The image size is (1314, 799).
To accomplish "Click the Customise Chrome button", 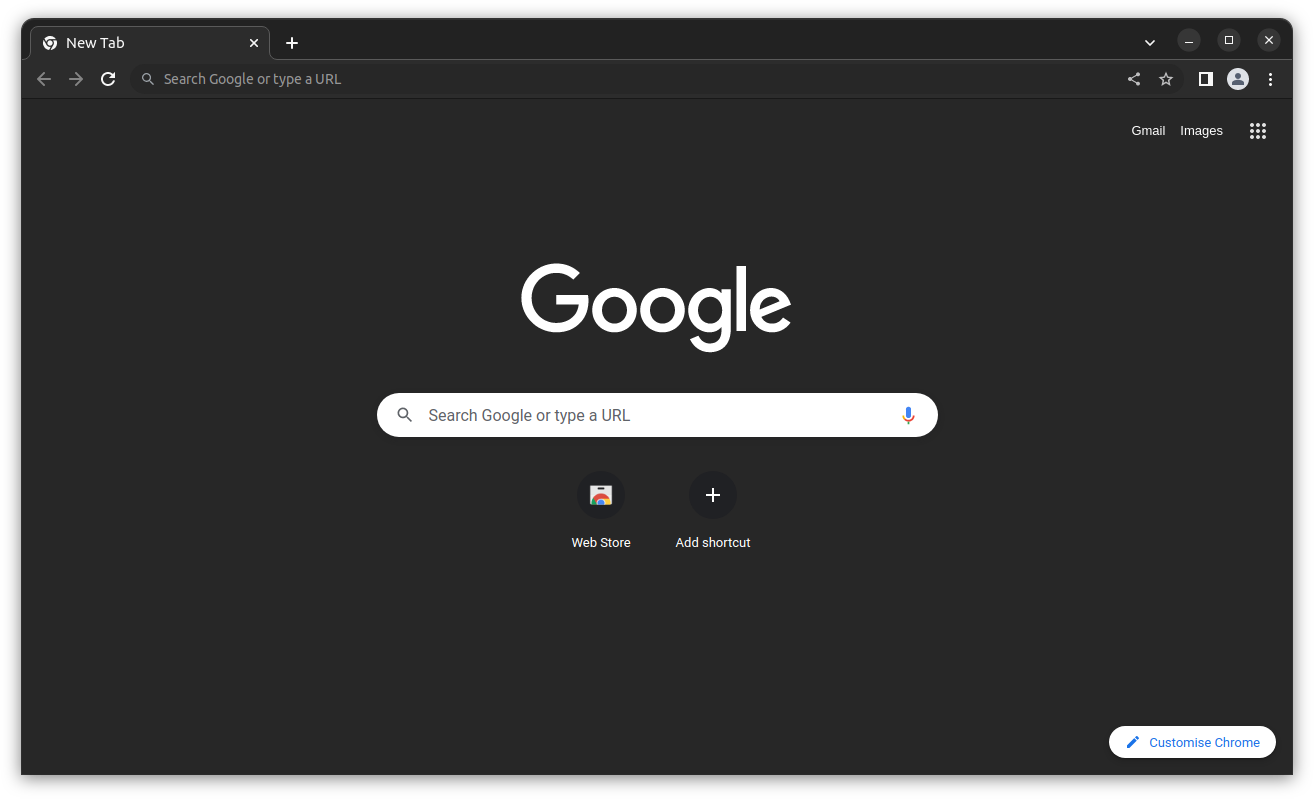I will pos(1192,742).
